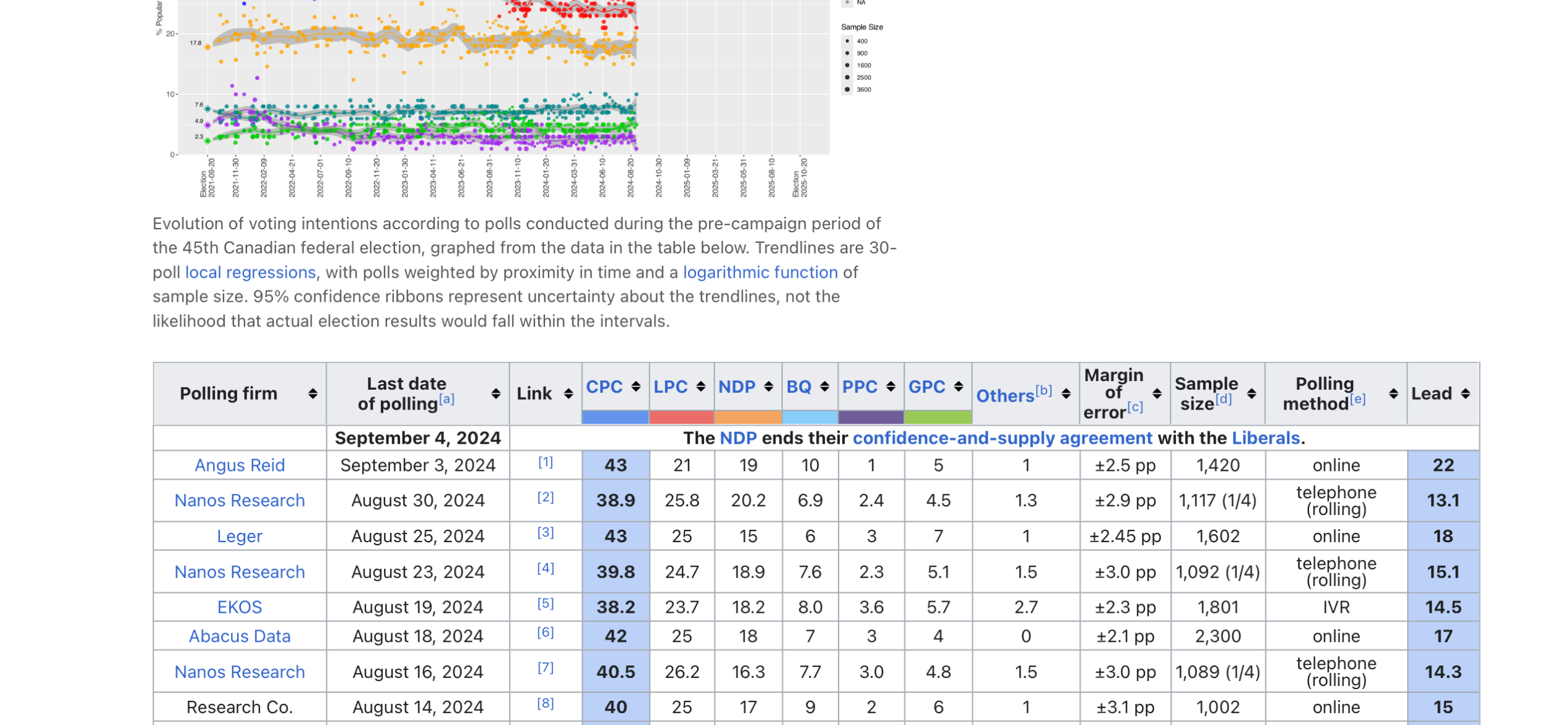
Task: Select the CPC value "38.2"
Action: [x=616, y=607]
